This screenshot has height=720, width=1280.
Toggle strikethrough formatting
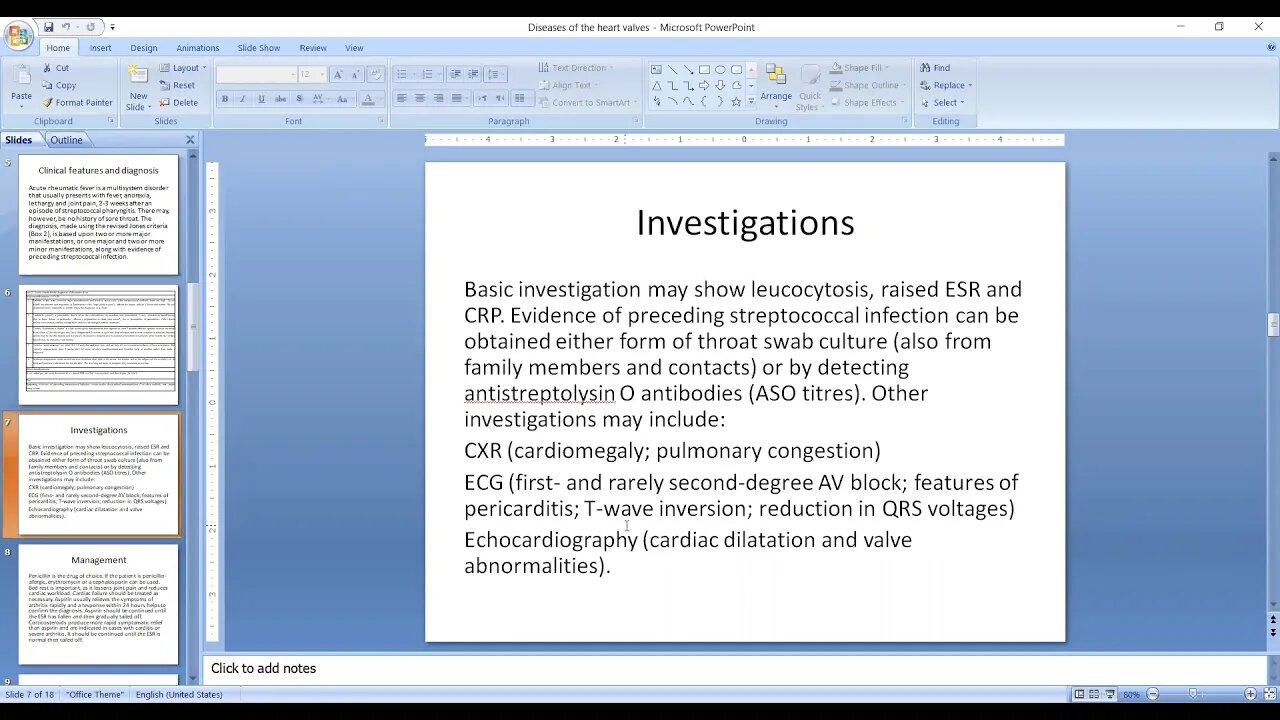(x=280, y=99)
